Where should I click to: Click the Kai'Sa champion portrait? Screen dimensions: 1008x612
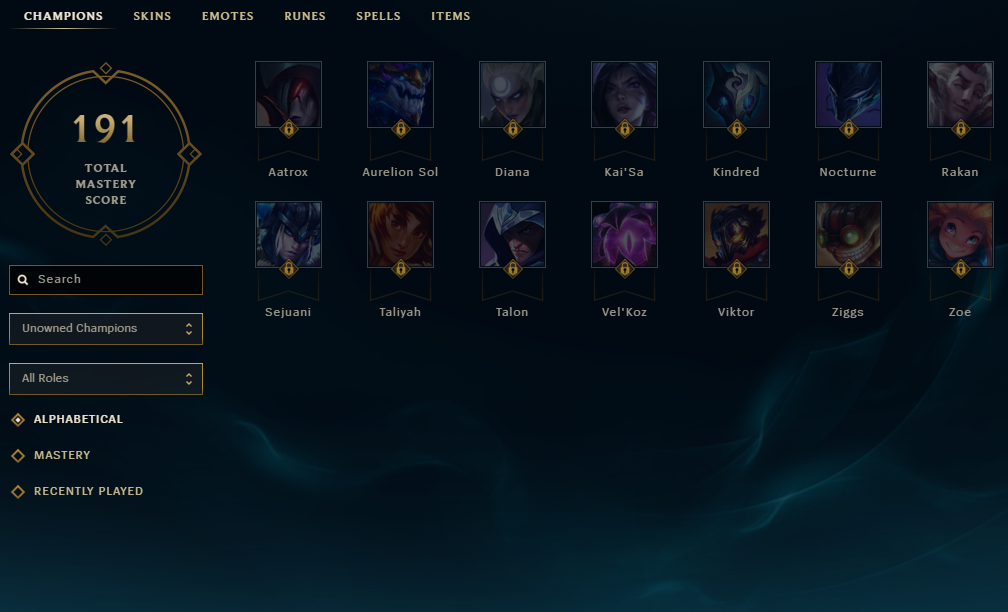(624, 94)
